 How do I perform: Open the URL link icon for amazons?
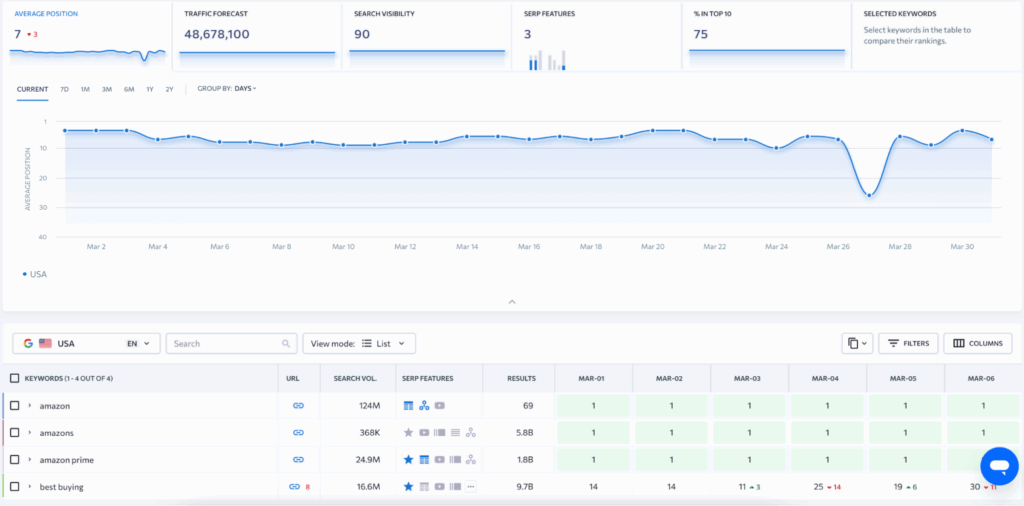click(298, 432)
